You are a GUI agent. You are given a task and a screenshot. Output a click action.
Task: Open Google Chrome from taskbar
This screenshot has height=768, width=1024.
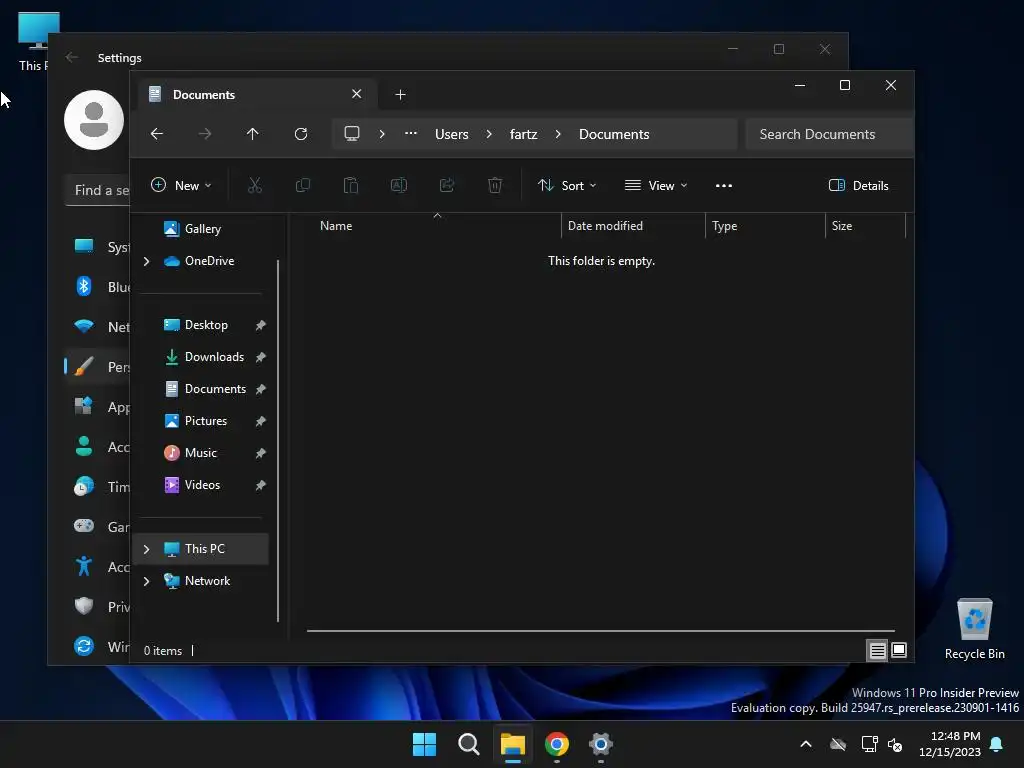point(556,744)
